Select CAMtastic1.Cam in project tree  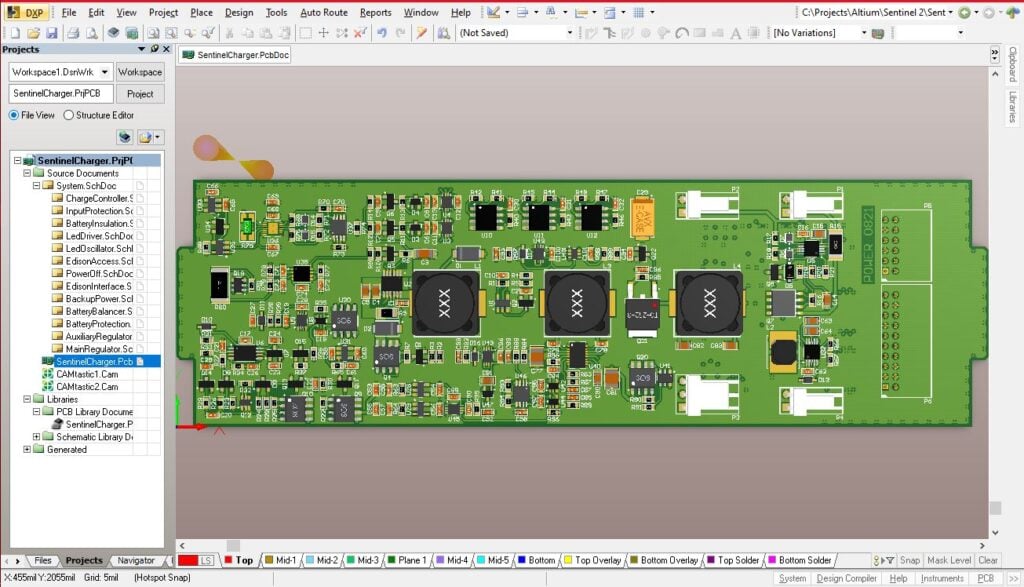tap(87, 374)
